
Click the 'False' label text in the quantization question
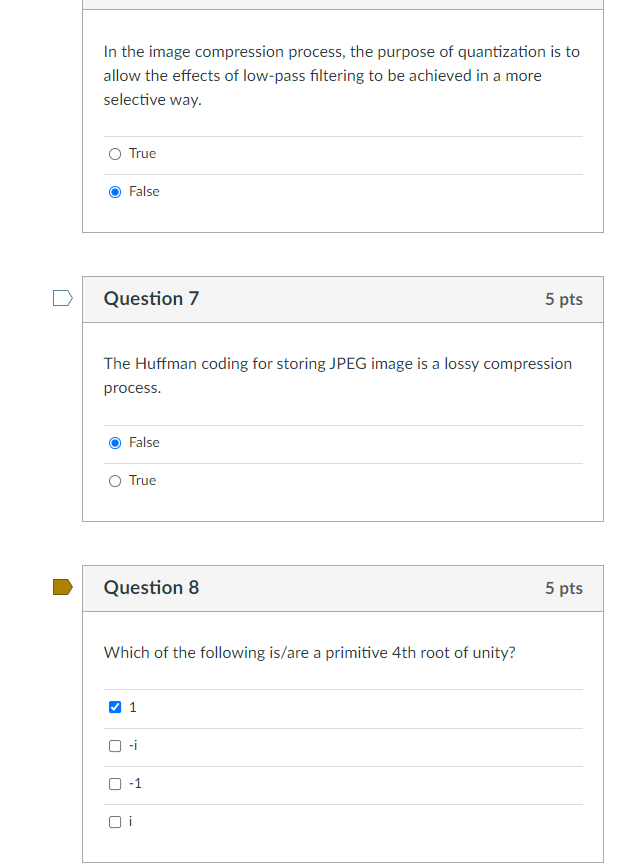[144, 192]
